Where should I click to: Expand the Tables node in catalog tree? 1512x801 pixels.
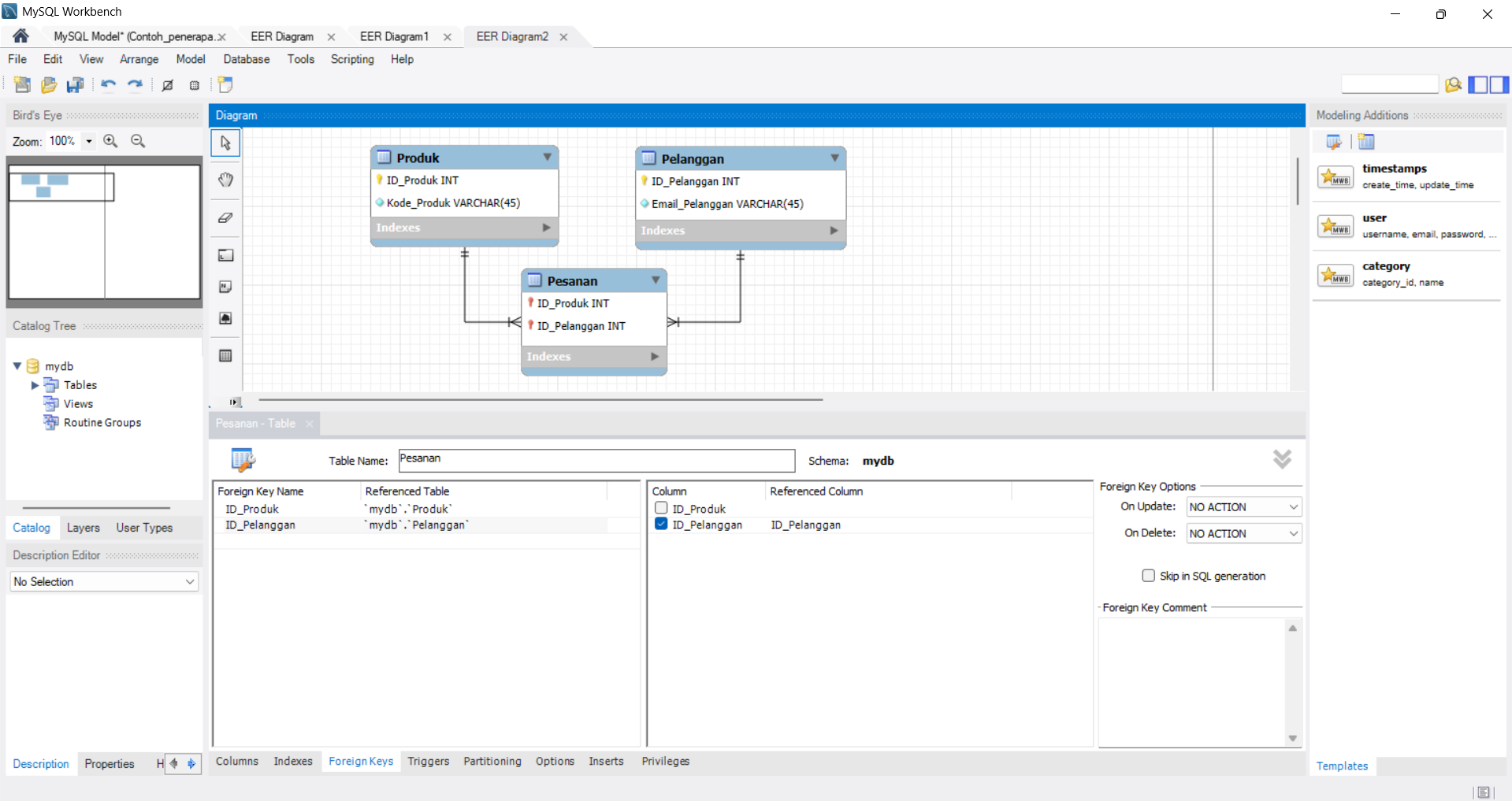(35, 385)
